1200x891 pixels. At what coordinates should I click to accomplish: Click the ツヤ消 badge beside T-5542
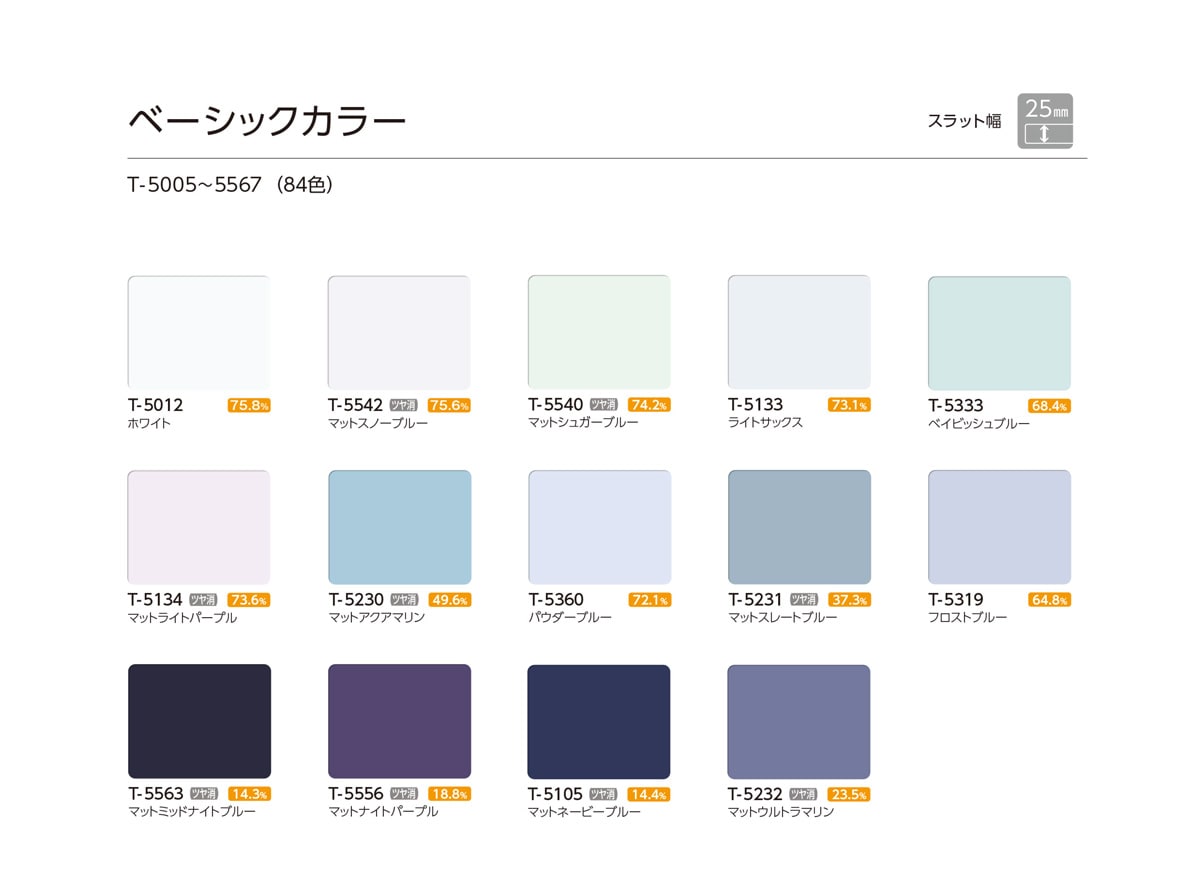(403, 405)
